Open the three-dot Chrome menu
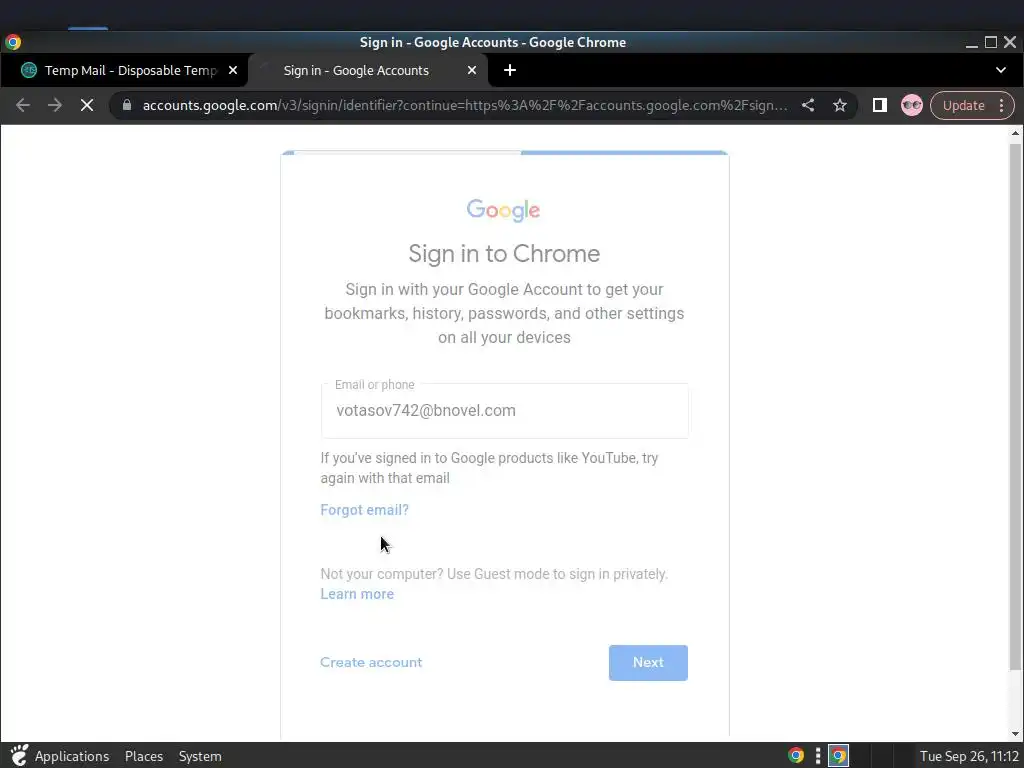 pos(1002,105)
